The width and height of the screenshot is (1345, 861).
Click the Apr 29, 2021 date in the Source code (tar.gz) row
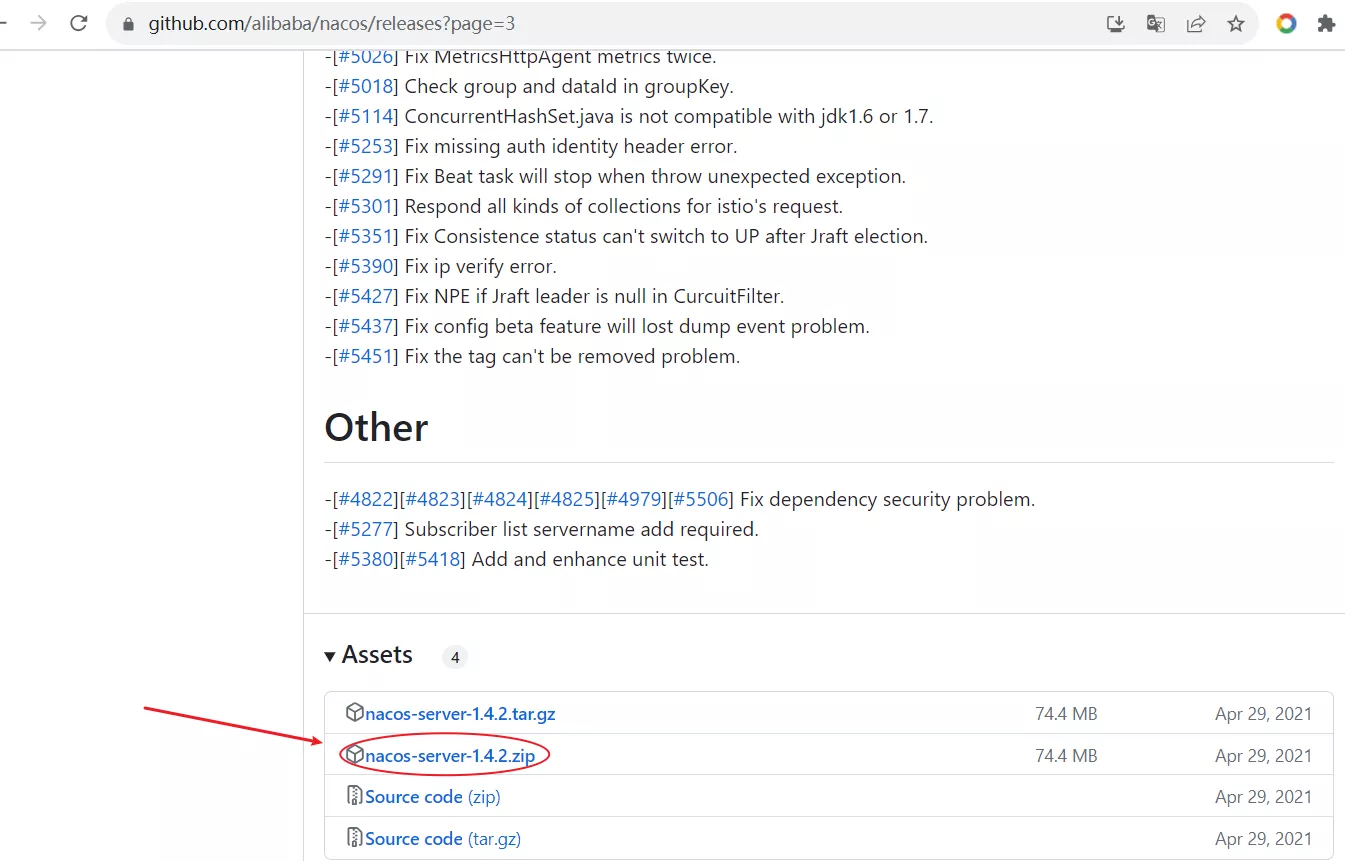1263,839
